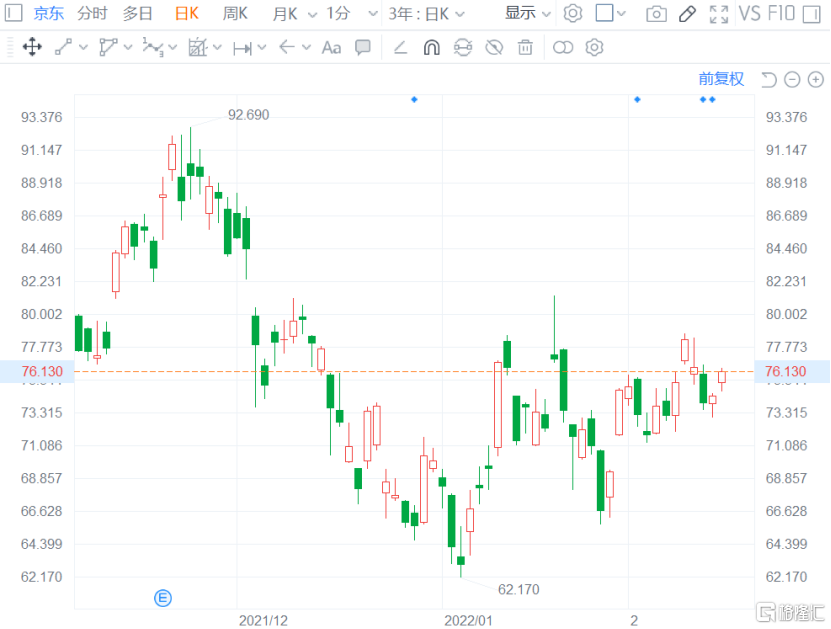Click the E earnings marker on timeline
The height and width of the screenshot is (629, 831).
point(163,598)
